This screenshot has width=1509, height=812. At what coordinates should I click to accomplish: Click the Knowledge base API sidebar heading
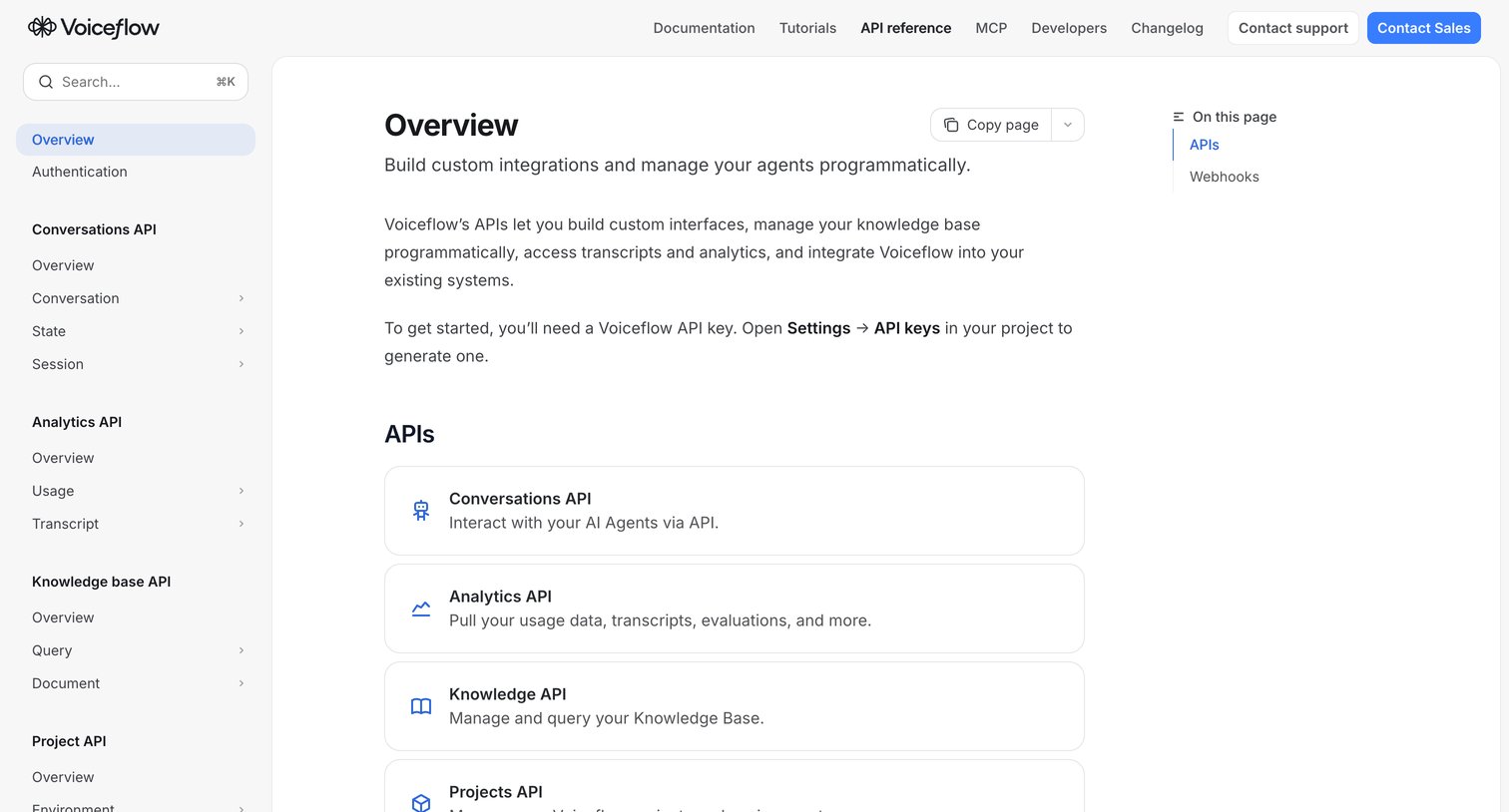coord(101,582)
